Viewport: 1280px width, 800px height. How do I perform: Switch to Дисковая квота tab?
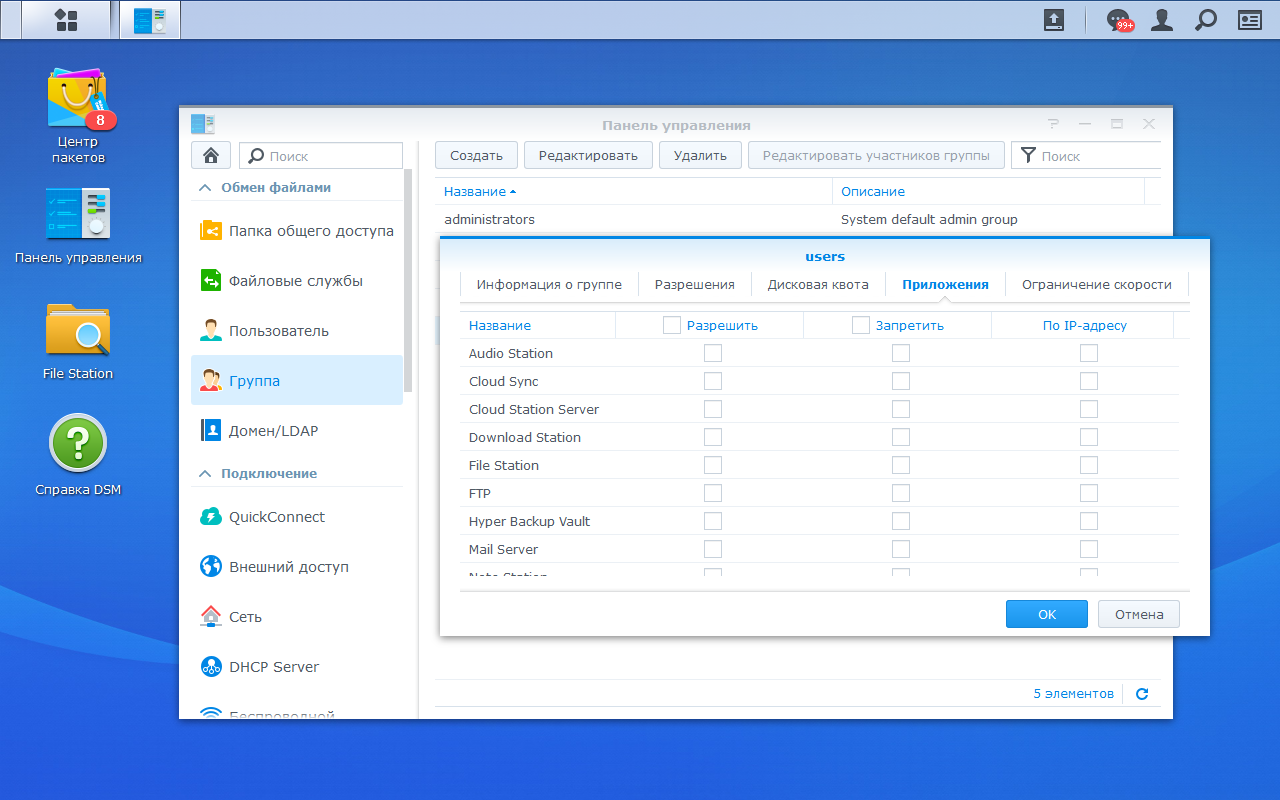pos(819,285)
